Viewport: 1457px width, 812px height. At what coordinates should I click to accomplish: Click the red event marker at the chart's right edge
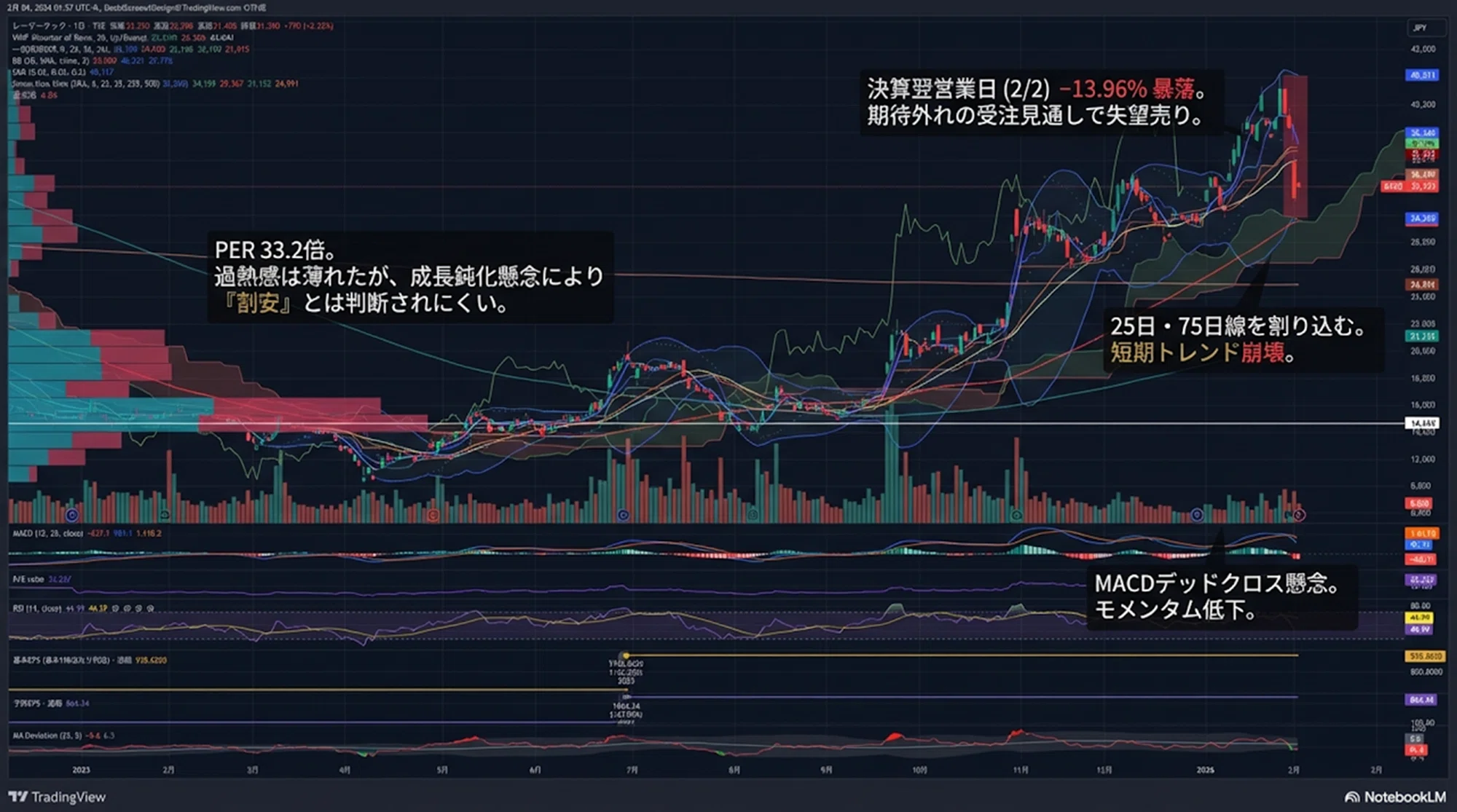pyautogui.click(x=1299, y=515)
